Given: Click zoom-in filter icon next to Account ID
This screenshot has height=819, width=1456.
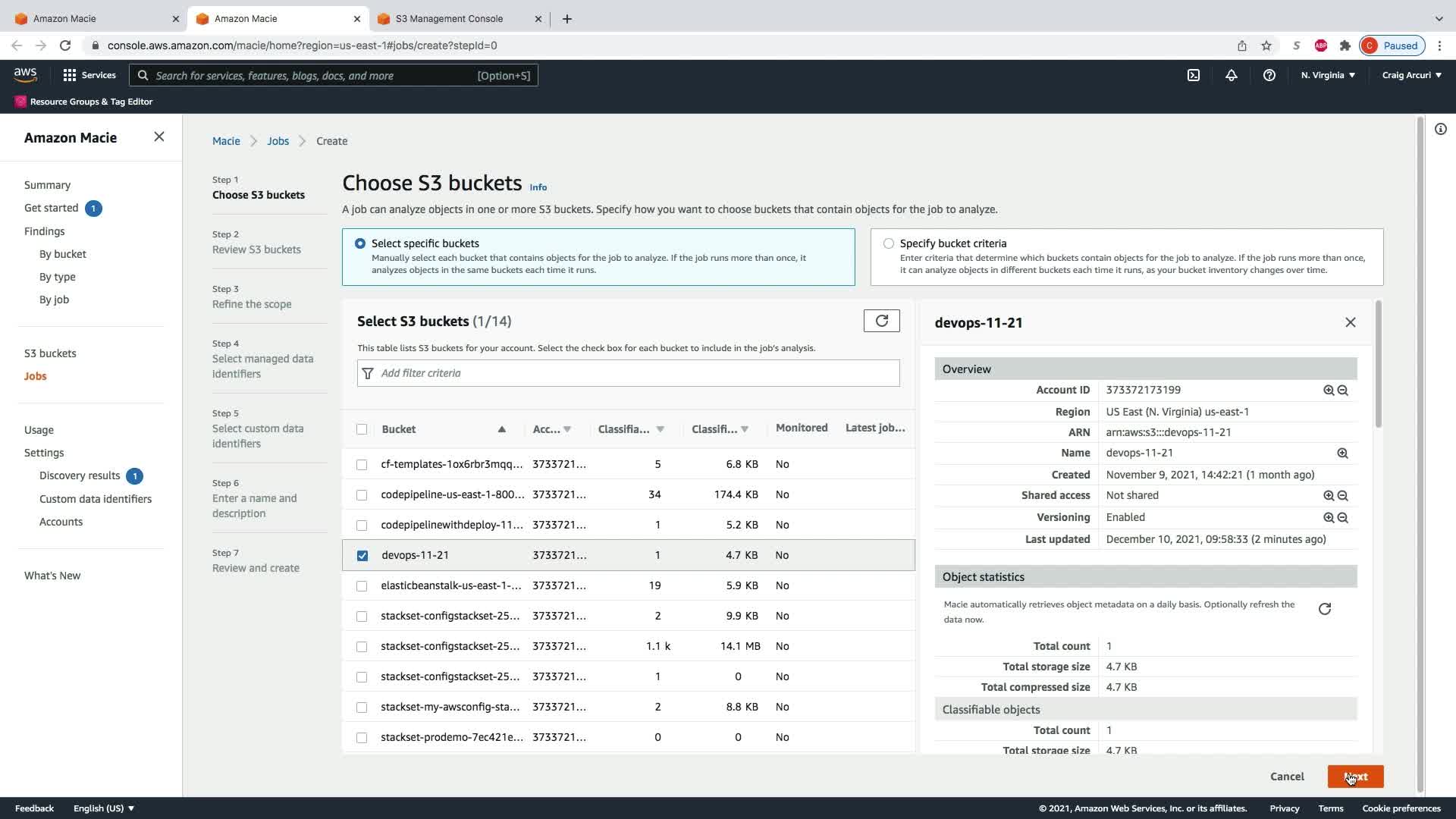Looking at the screenshot, I should (x=1329, y=390).
